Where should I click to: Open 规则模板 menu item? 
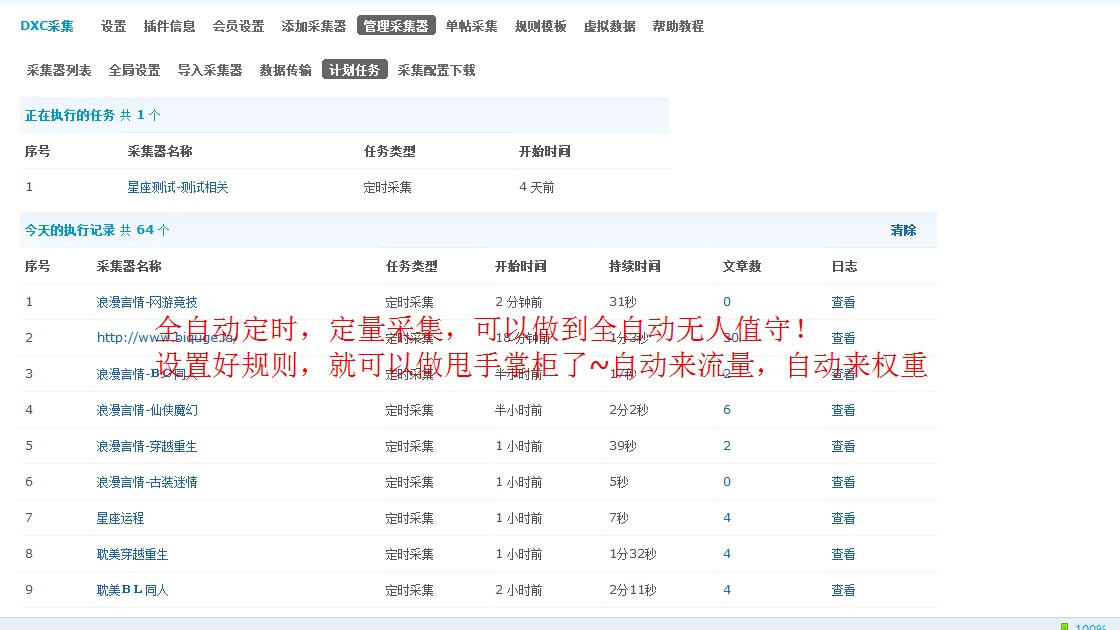(541, 26)
